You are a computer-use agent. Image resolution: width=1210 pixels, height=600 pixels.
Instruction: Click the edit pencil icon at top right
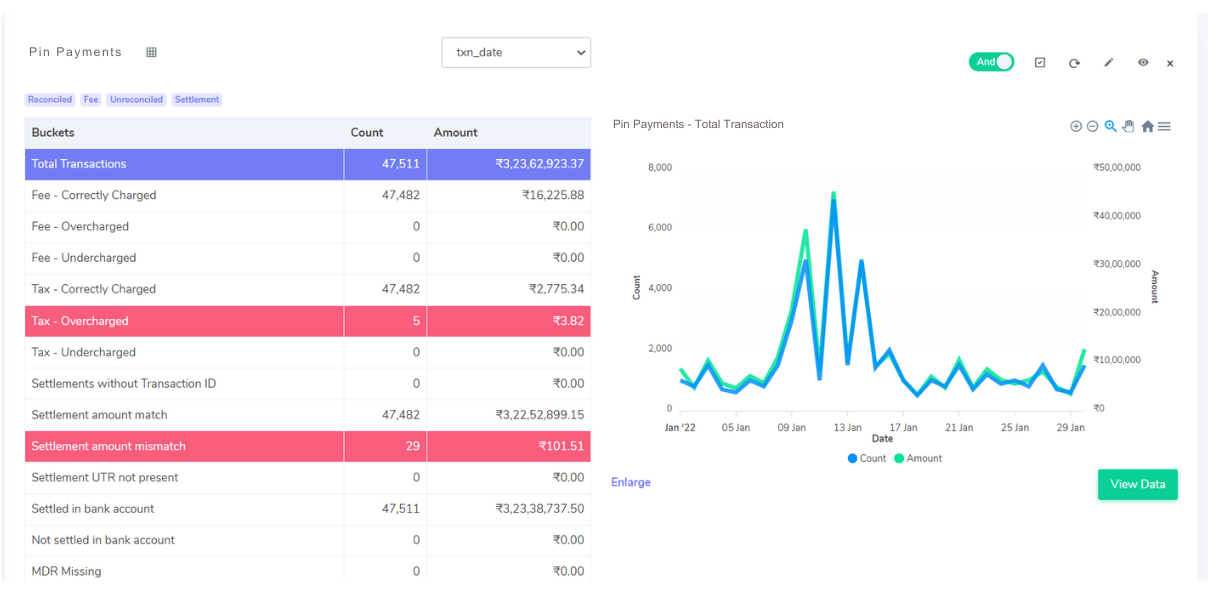1108,62
